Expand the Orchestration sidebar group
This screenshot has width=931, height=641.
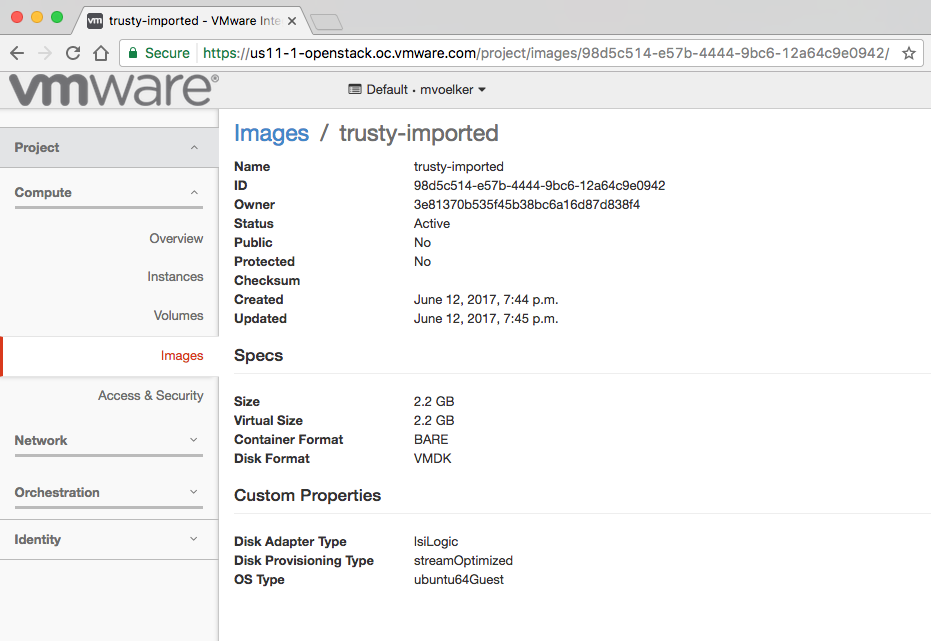[109, 493]
